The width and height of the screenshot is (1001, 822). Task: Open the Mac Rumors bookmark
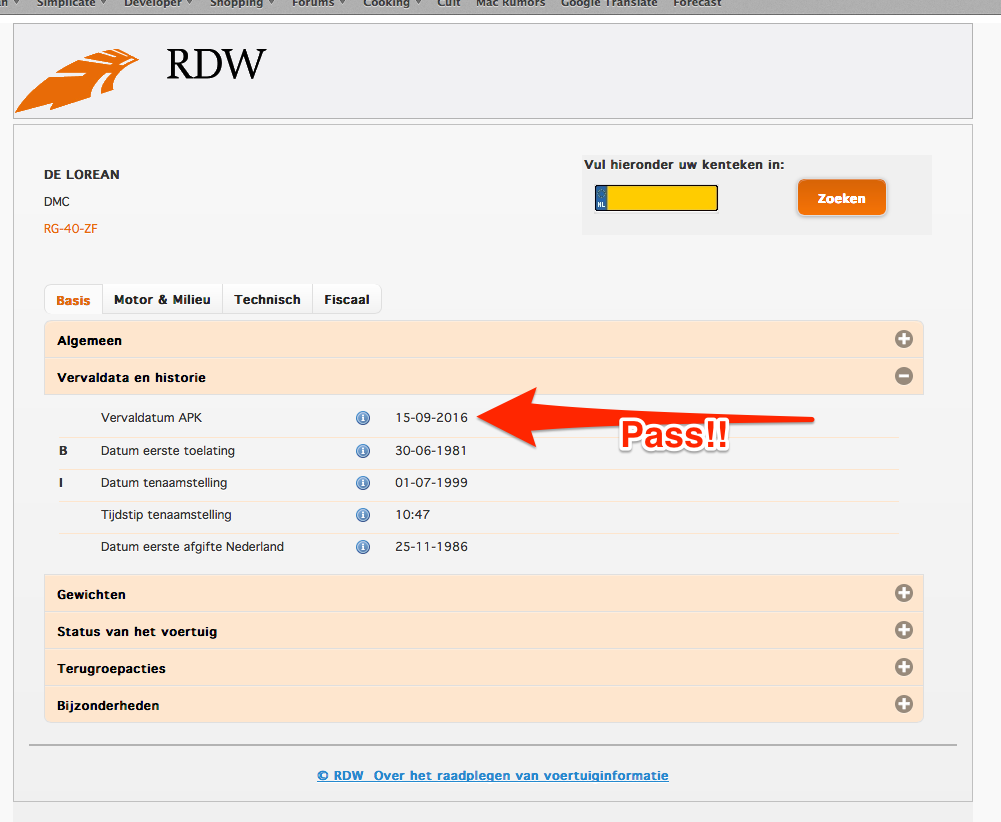pyautogui.click(x=510, y=4)
